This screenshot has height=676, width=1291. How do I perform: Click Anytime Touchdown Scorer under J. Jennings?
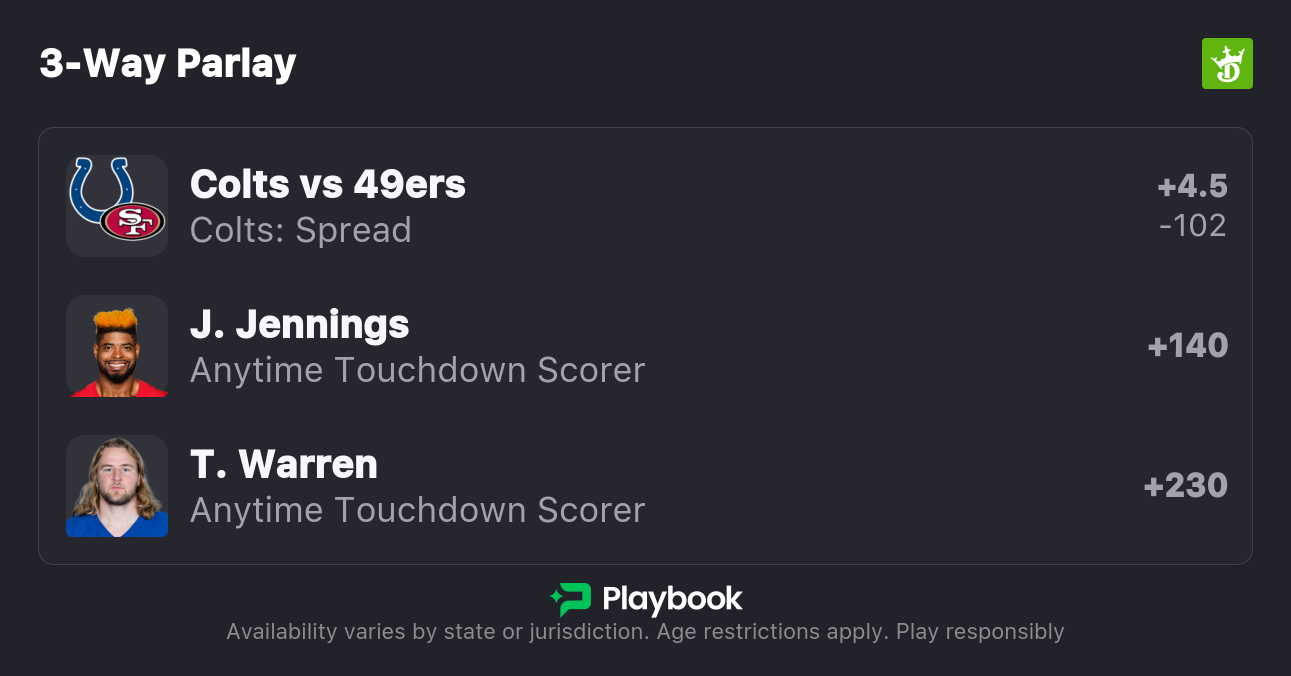(417, 370)
